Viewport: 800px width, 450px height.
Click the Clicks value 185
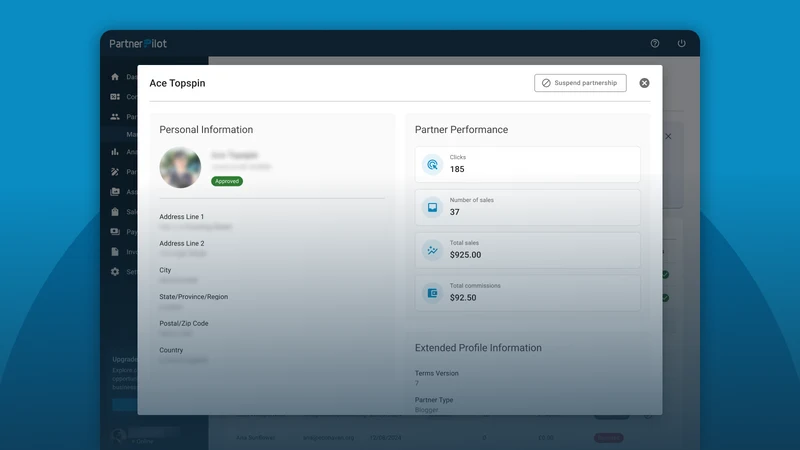point(457,169)
